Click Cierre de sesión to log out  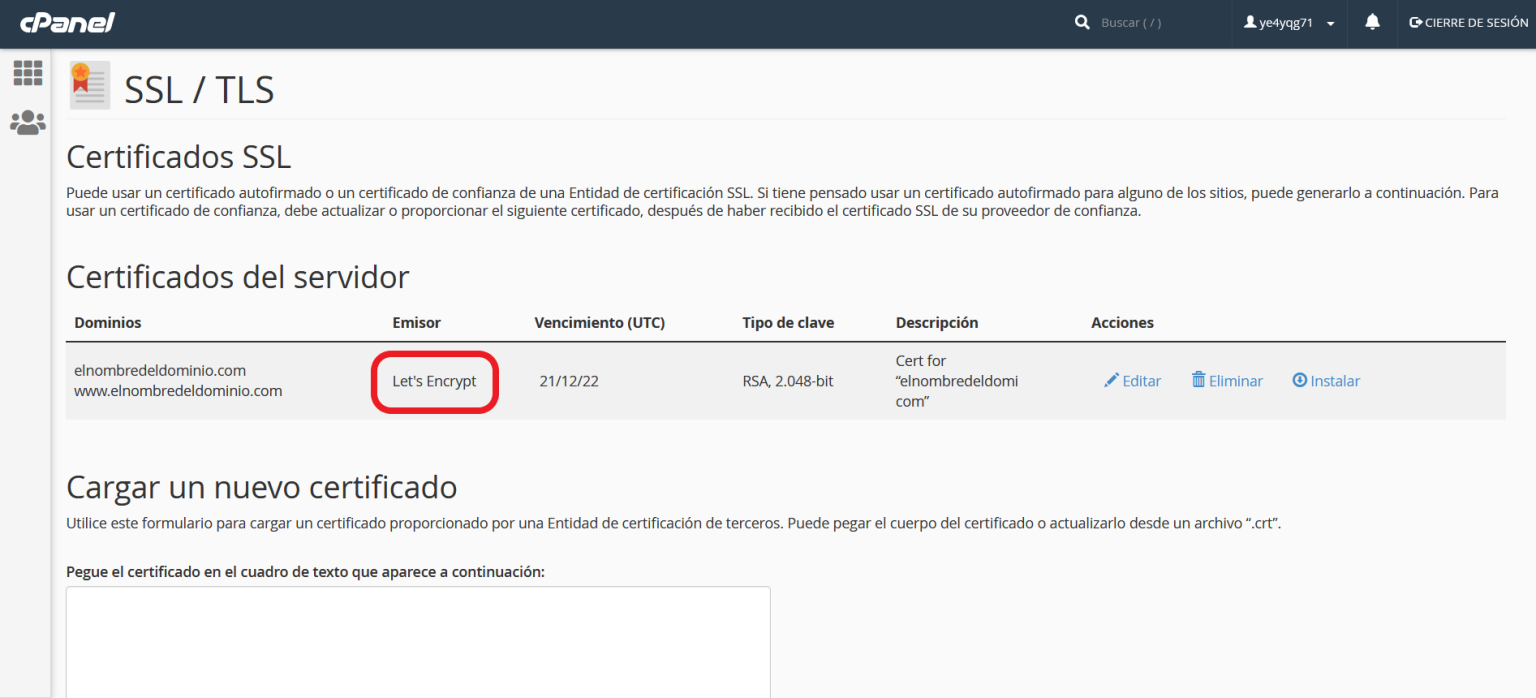coord(1468,23)
